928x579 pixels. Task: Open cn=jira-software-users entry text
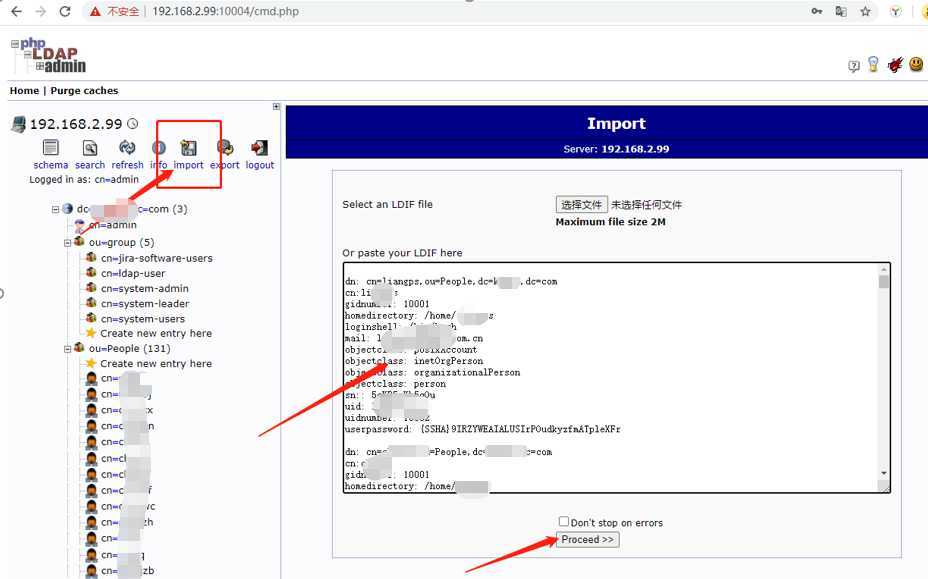tap(157, 258)
